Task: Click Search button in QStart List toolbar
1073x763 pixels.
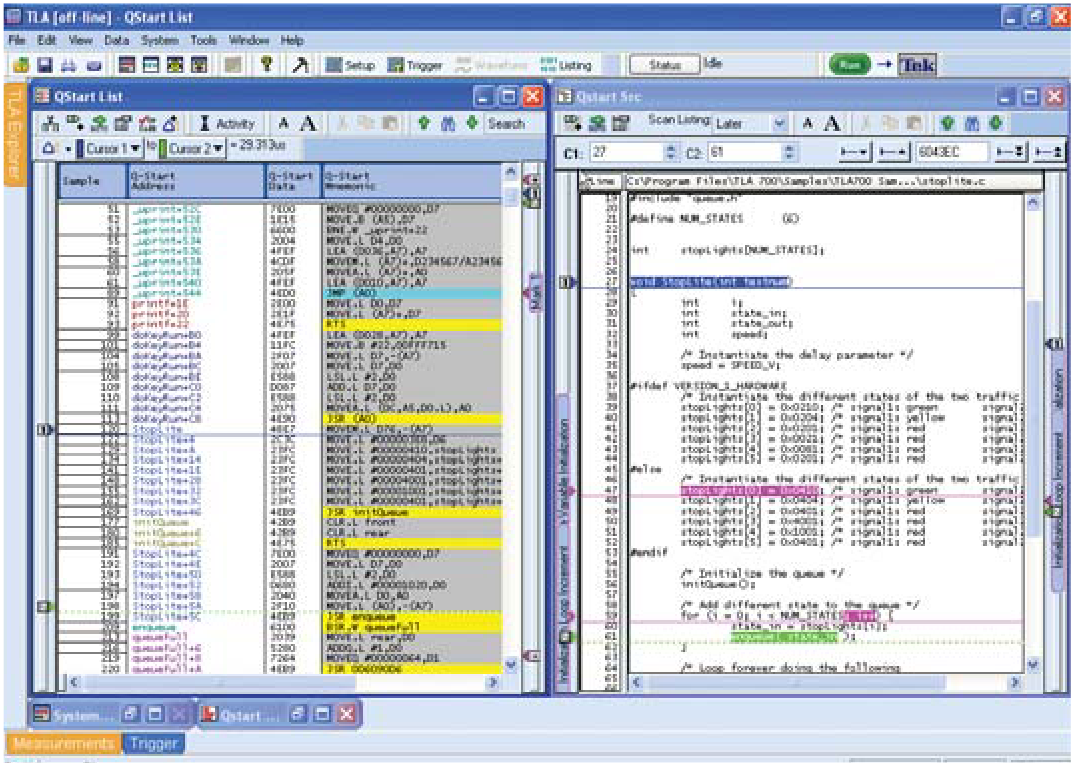Action: coord(506,124)
